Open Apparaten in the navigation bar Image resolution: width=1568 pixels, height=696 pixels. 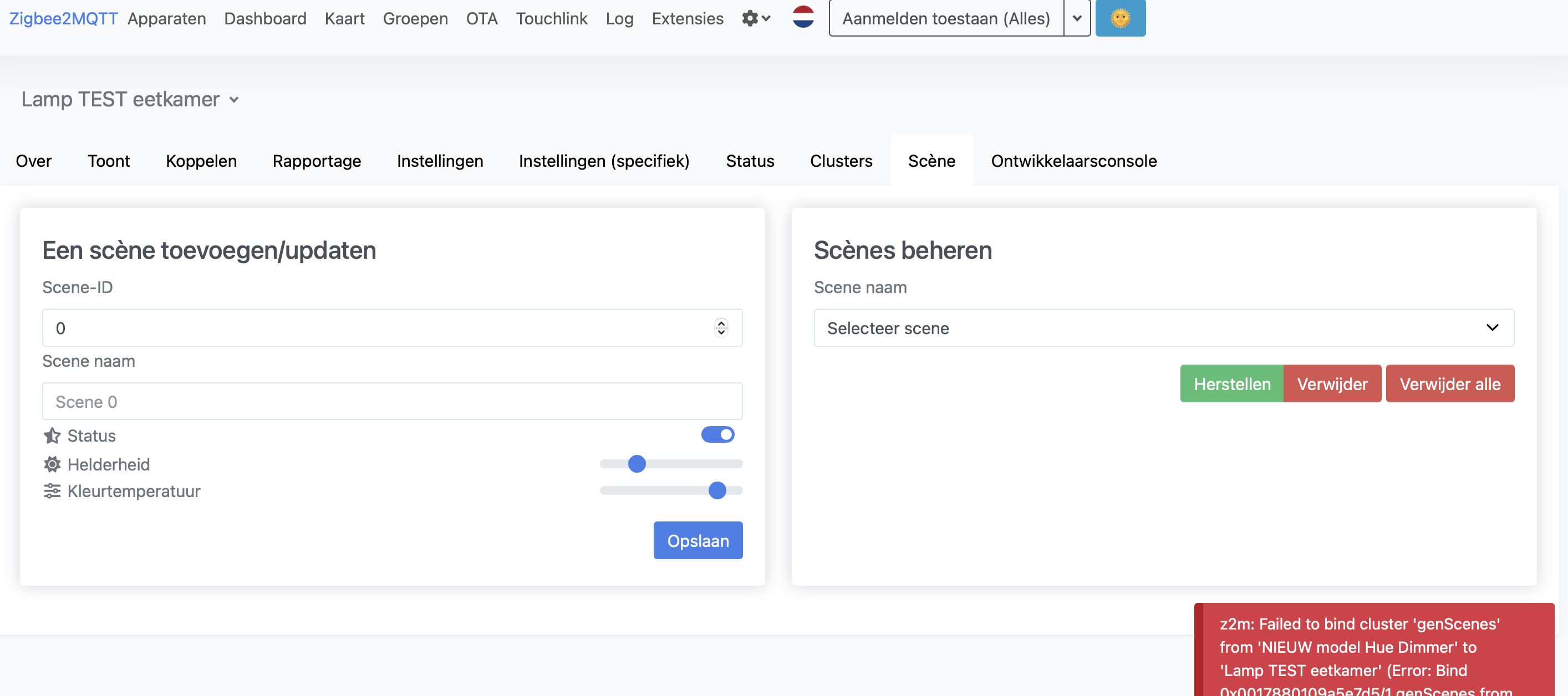(166, 18)
